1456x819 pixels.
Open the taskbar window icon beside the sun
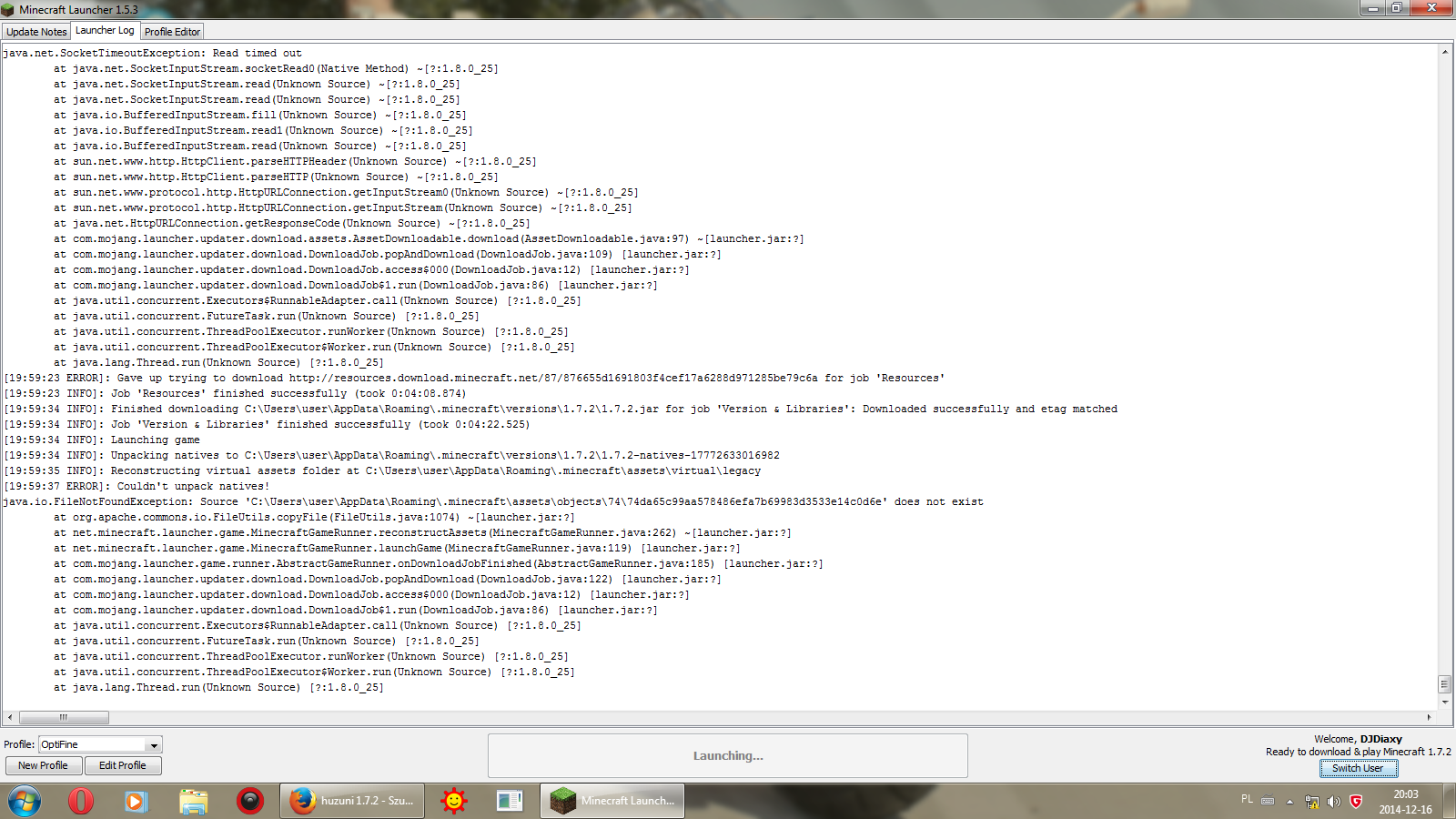[510, 801]
